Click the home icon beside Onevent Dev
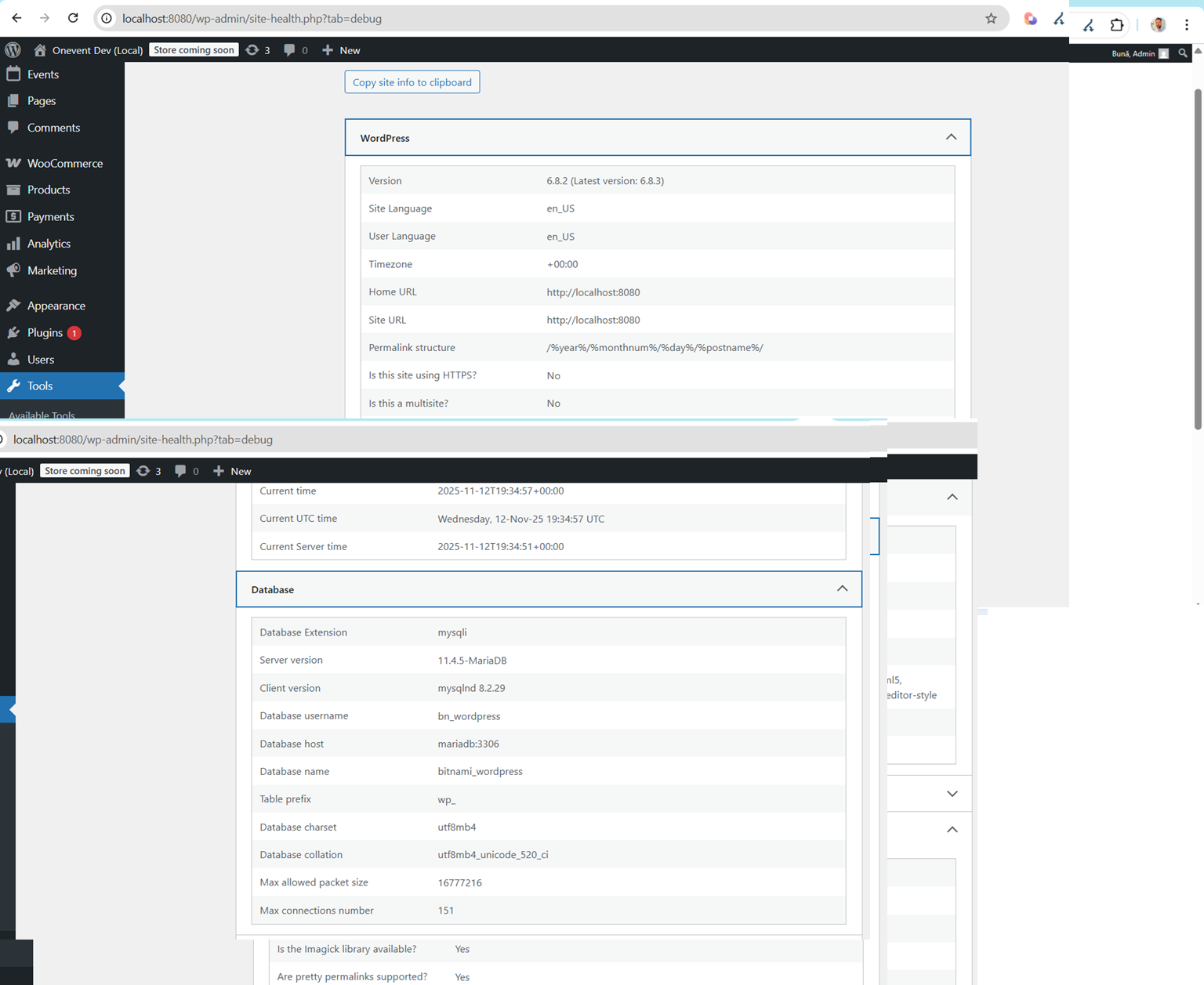 pyautogui.click(x=40, y=50)
